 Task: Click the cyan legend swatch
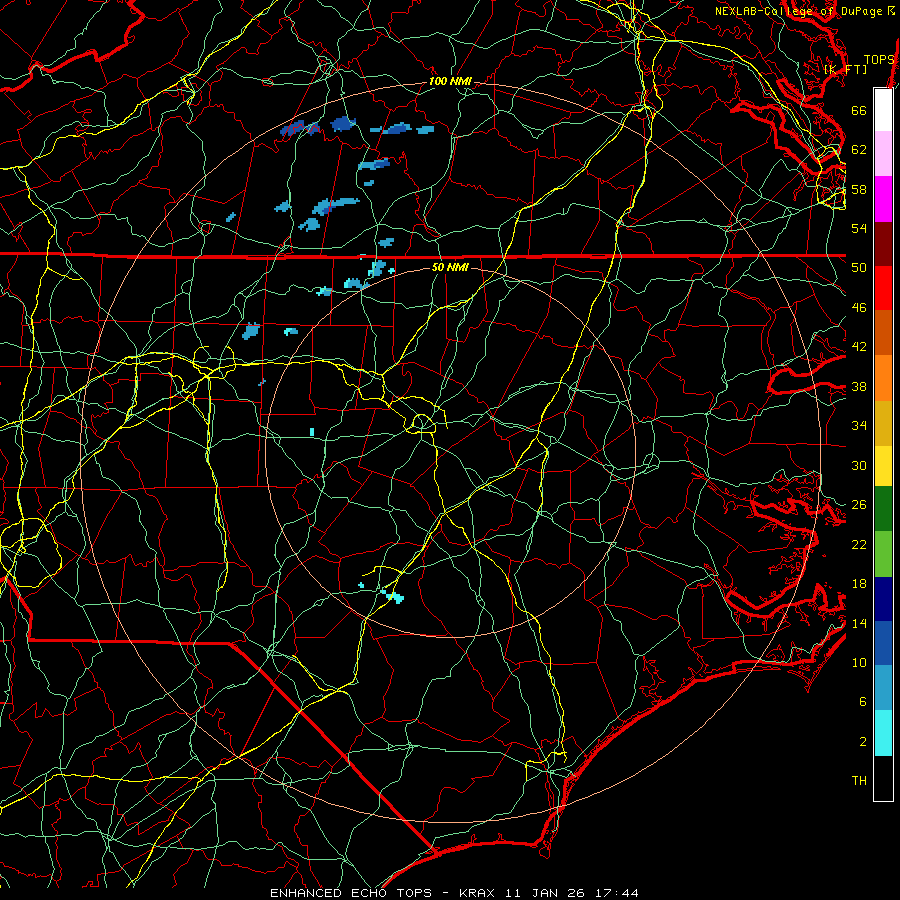883,733
